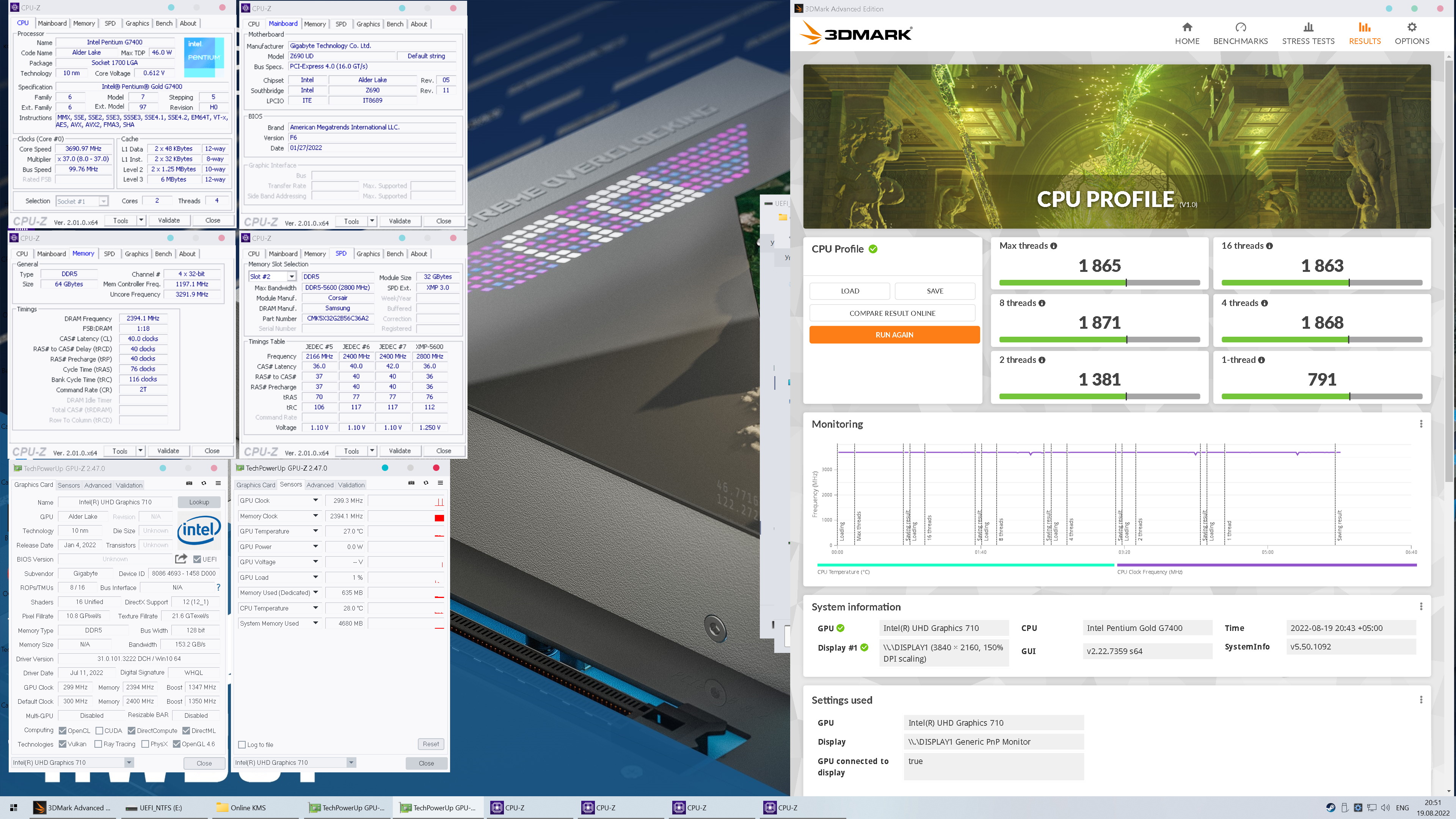Open Slot #2 memory slot dropdown
Screen dimensions: 1456x819
tap(292, 277)
